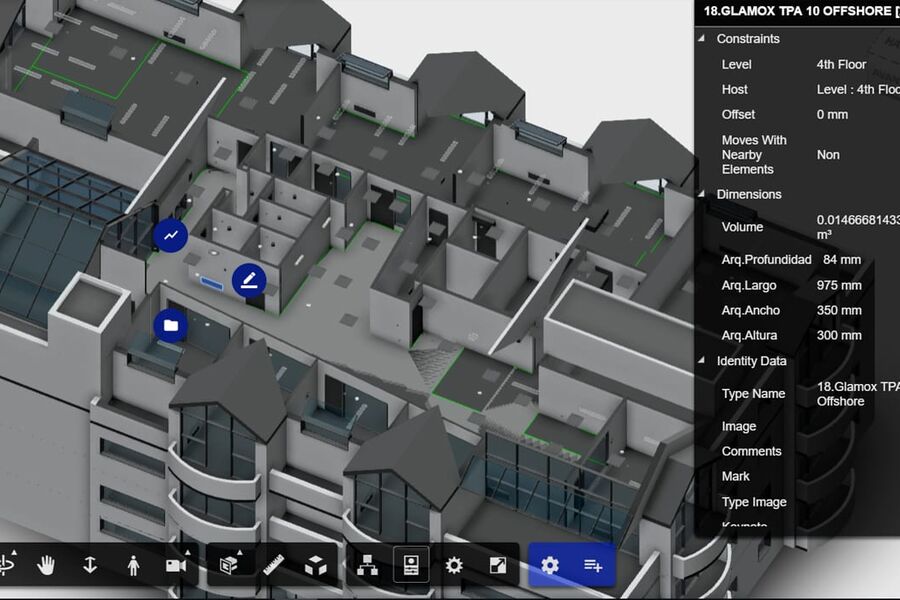Image resolution: width=900 pixels, height=600 pixels.
Task: Click the blue custom settings gear button
Action: pos(549,565)
